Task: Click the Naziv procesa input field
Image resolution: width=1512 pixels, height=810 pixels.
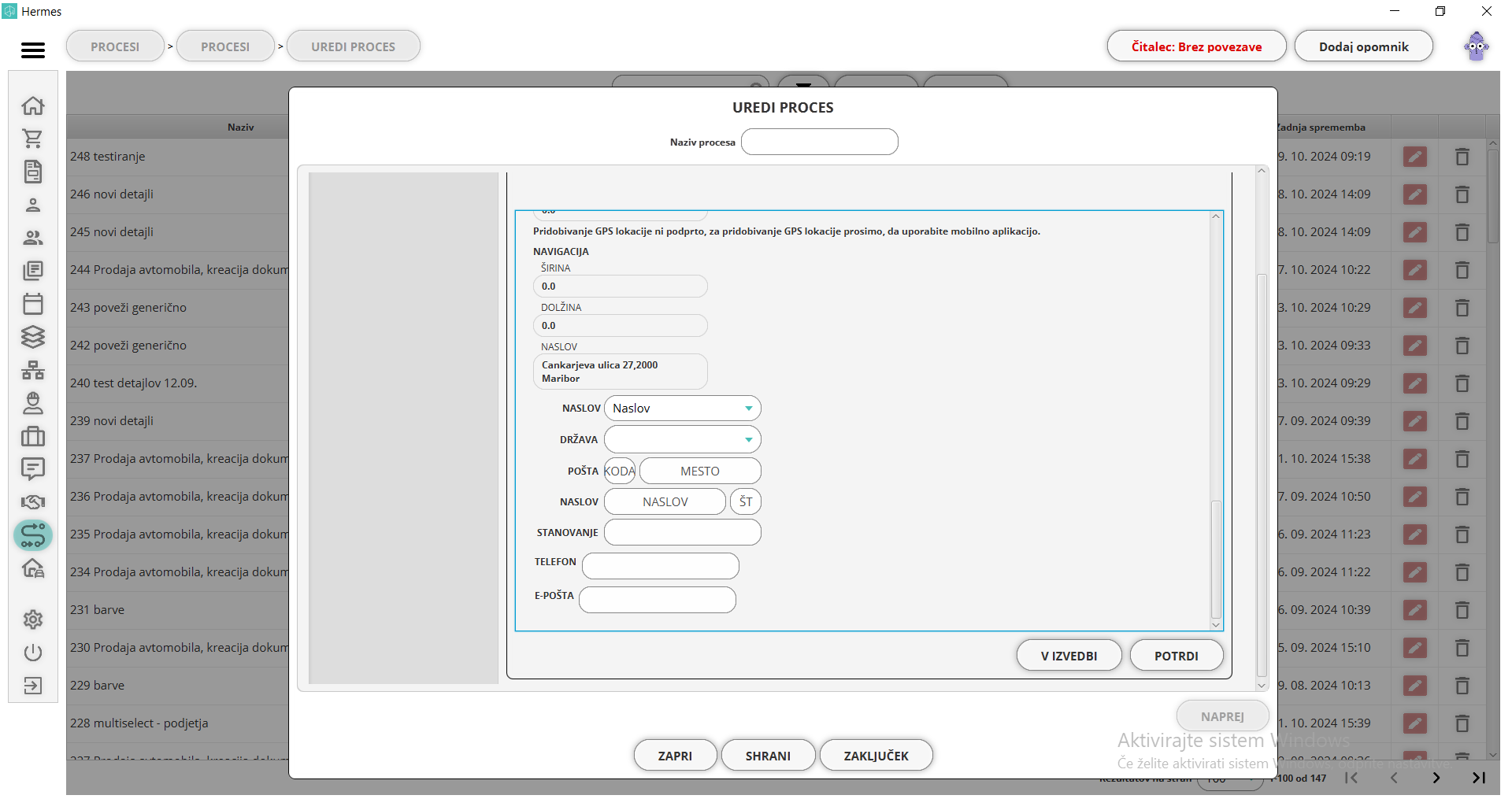Action: (820, 142)
